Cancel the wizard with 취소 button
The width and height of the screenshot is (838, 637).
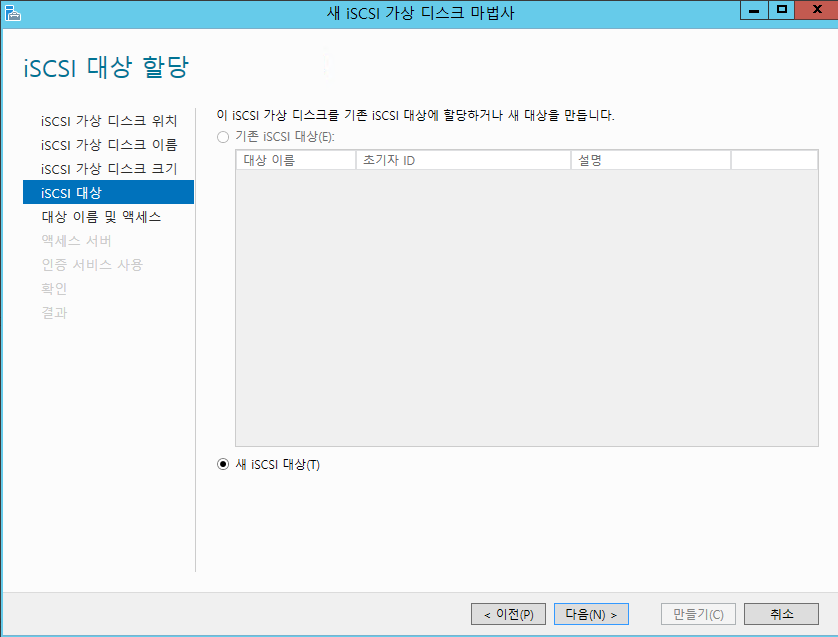pos(782,614)
